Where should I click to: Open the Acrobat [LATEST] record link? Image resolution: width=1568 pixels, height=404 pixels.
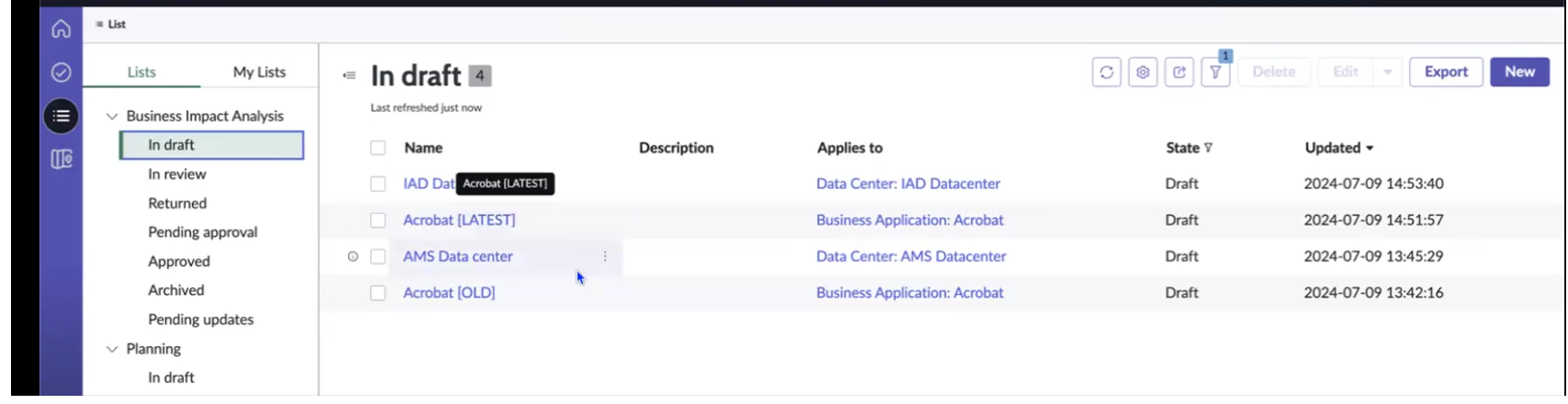459,220
